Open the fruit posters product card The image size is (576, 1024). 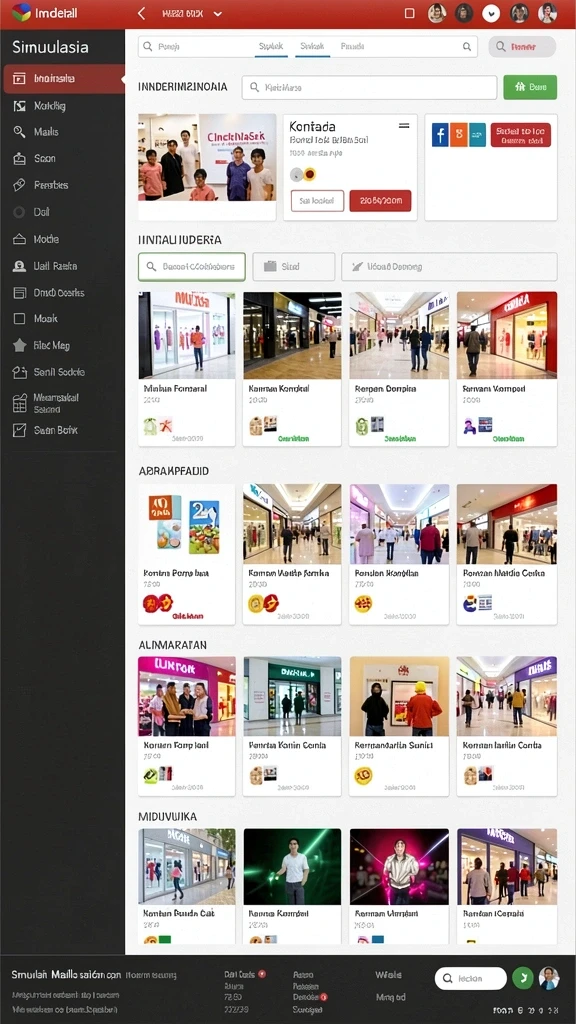(x=187, y=554)
